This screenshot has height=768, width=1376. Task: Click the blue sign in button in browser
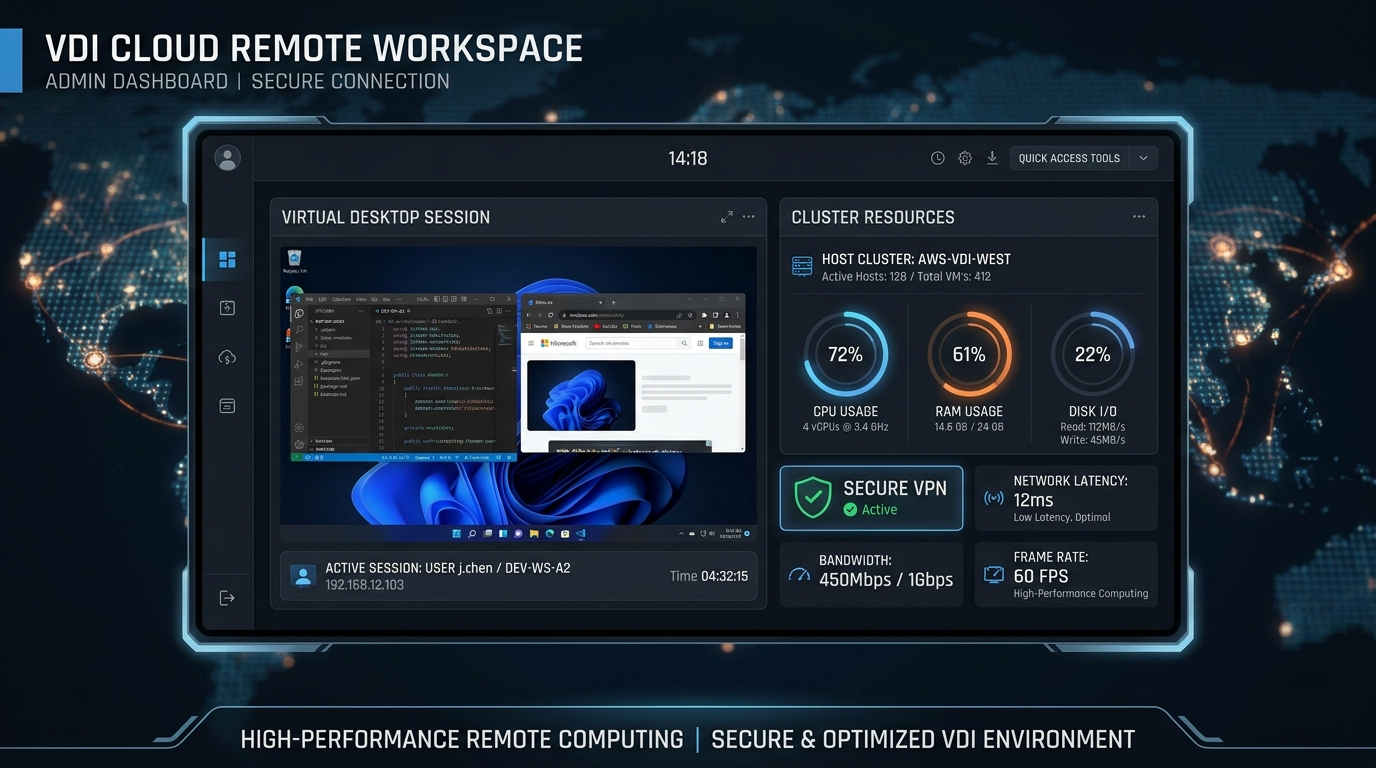click(720, 343)
